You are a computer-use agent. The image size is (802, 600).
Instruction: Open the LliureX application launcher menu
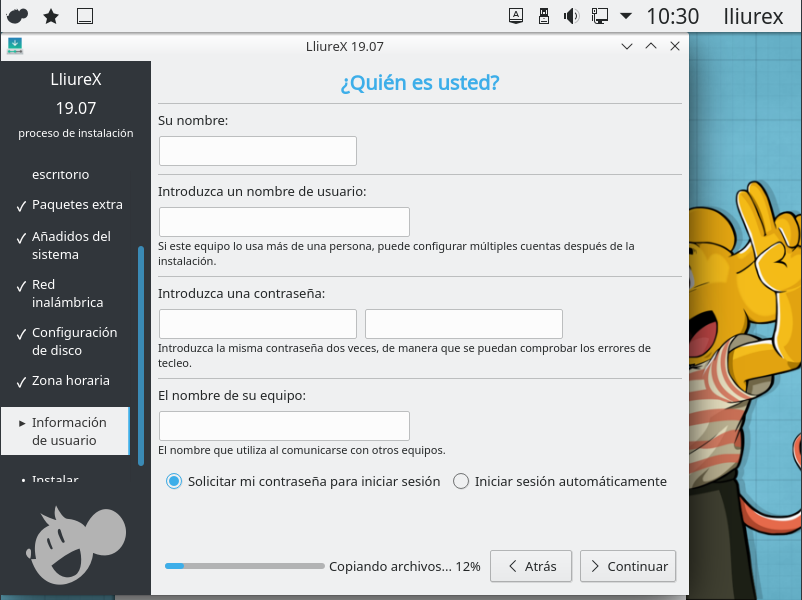tap(17, 16)
